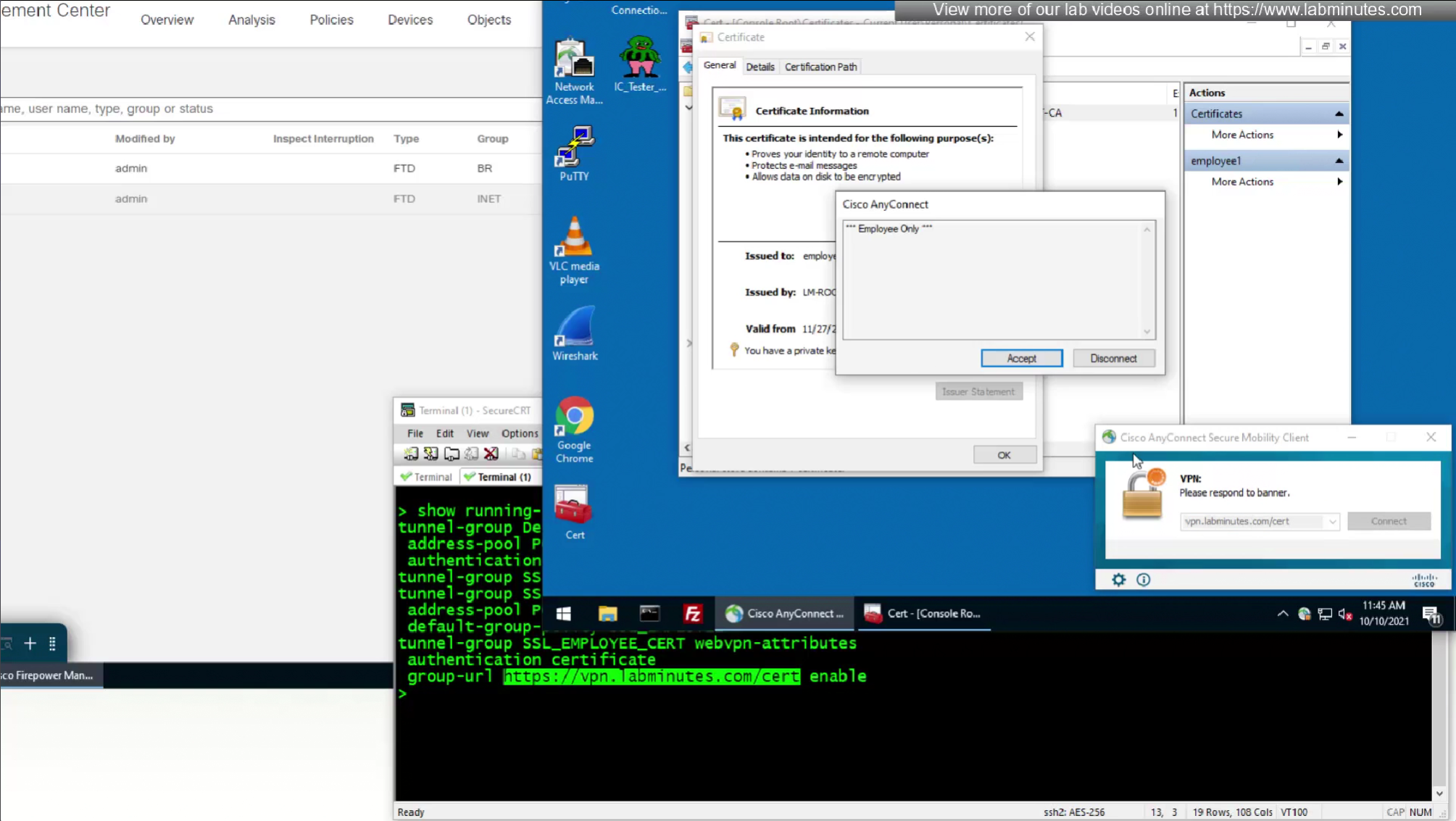Switch to the Details certificate tab
The width and height of the screenshot is (1456, 821).
[x=760, y=67]
